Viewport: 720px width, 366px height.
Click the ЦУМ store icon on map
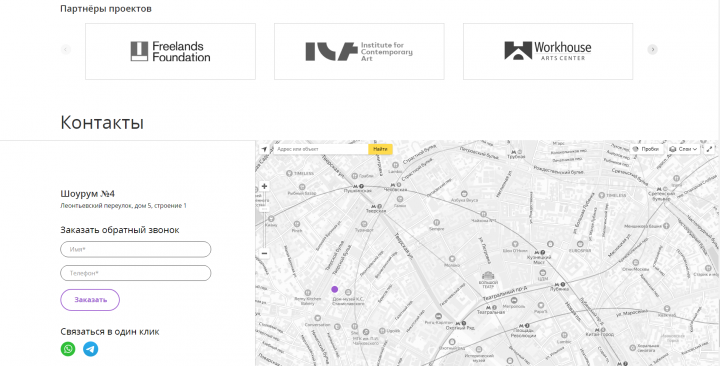tap(543, 273)
